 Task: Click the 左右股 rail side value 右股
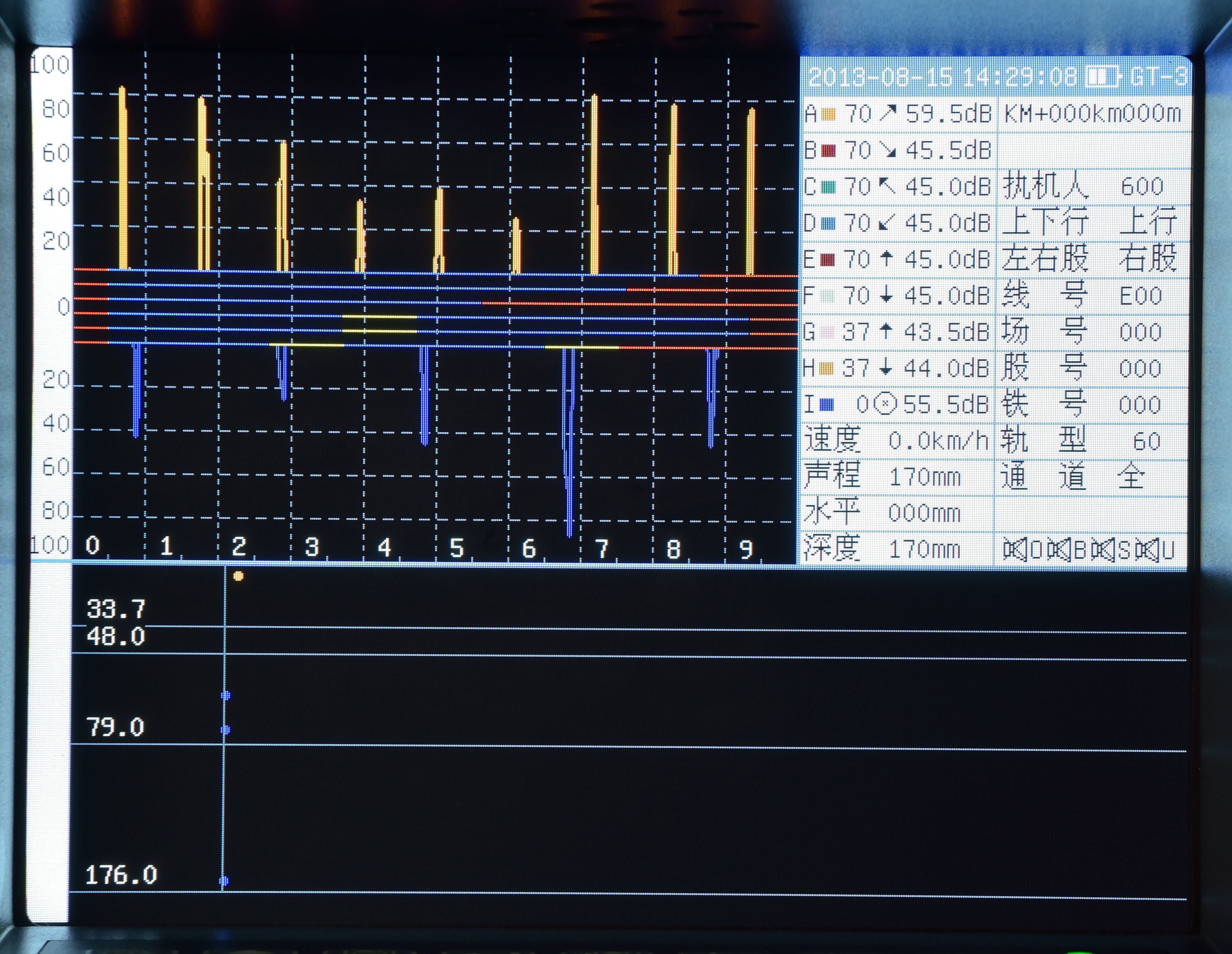coord(1147,258)
